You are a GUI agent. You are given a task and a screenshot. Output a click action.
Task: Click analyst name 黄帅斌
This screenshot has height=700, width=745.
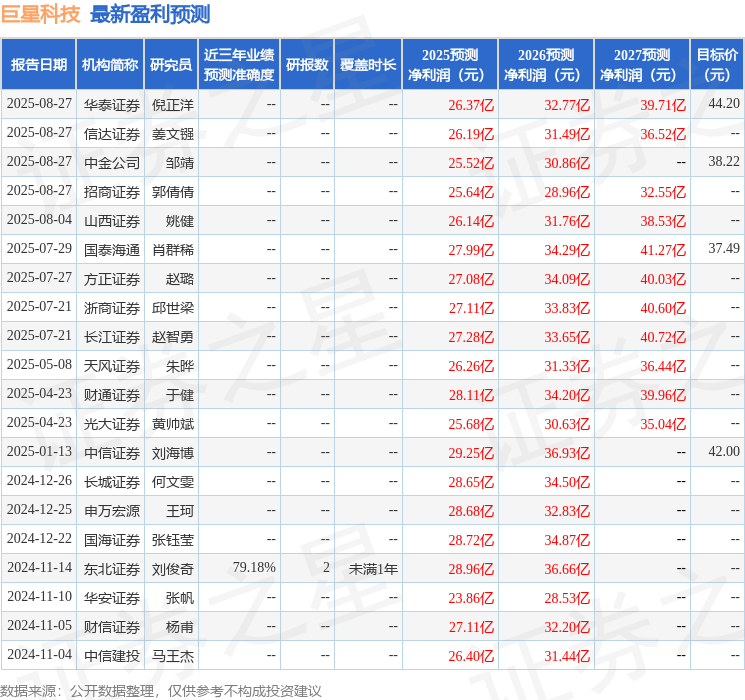(172, 424)
